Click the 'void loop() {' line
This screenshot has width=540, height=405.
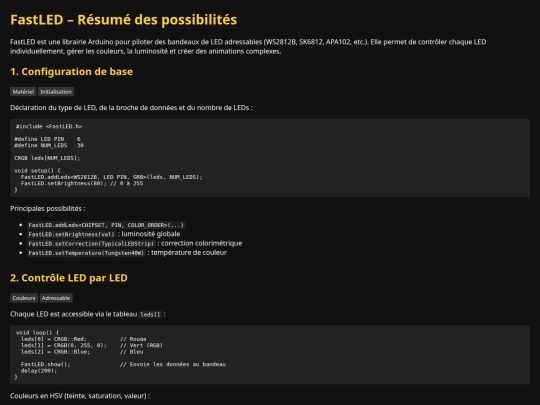point(37,333)
